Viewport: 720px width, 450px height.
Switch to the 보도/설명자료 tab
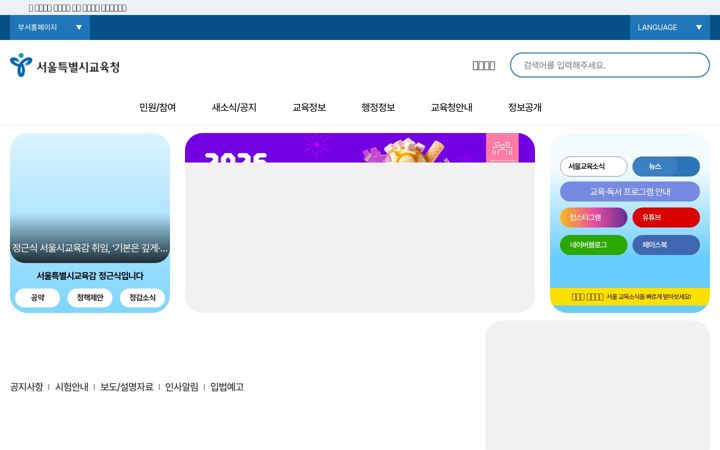coord(127,387)
